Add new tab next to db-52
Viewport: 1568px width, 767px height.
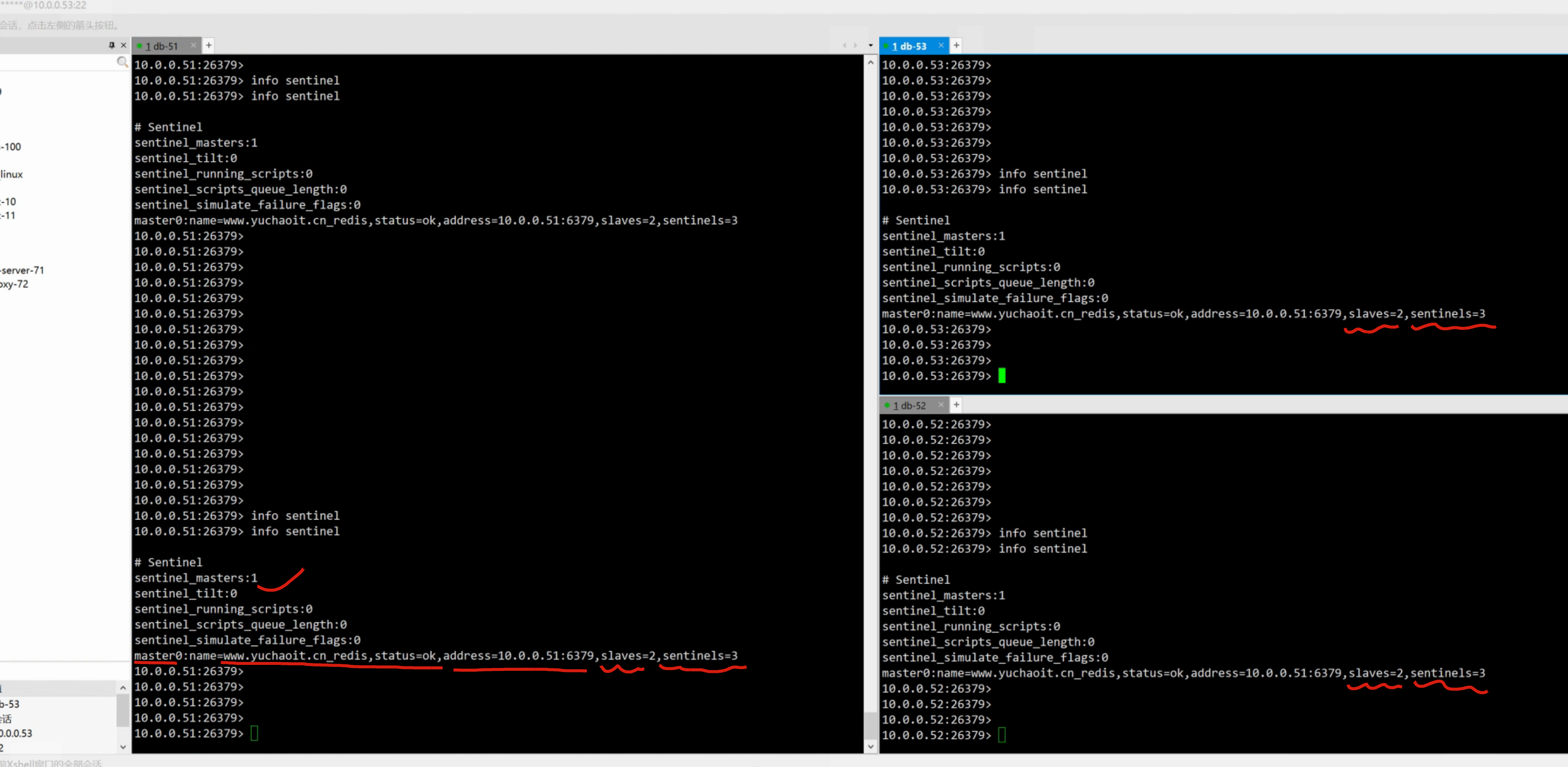point(956,405)
